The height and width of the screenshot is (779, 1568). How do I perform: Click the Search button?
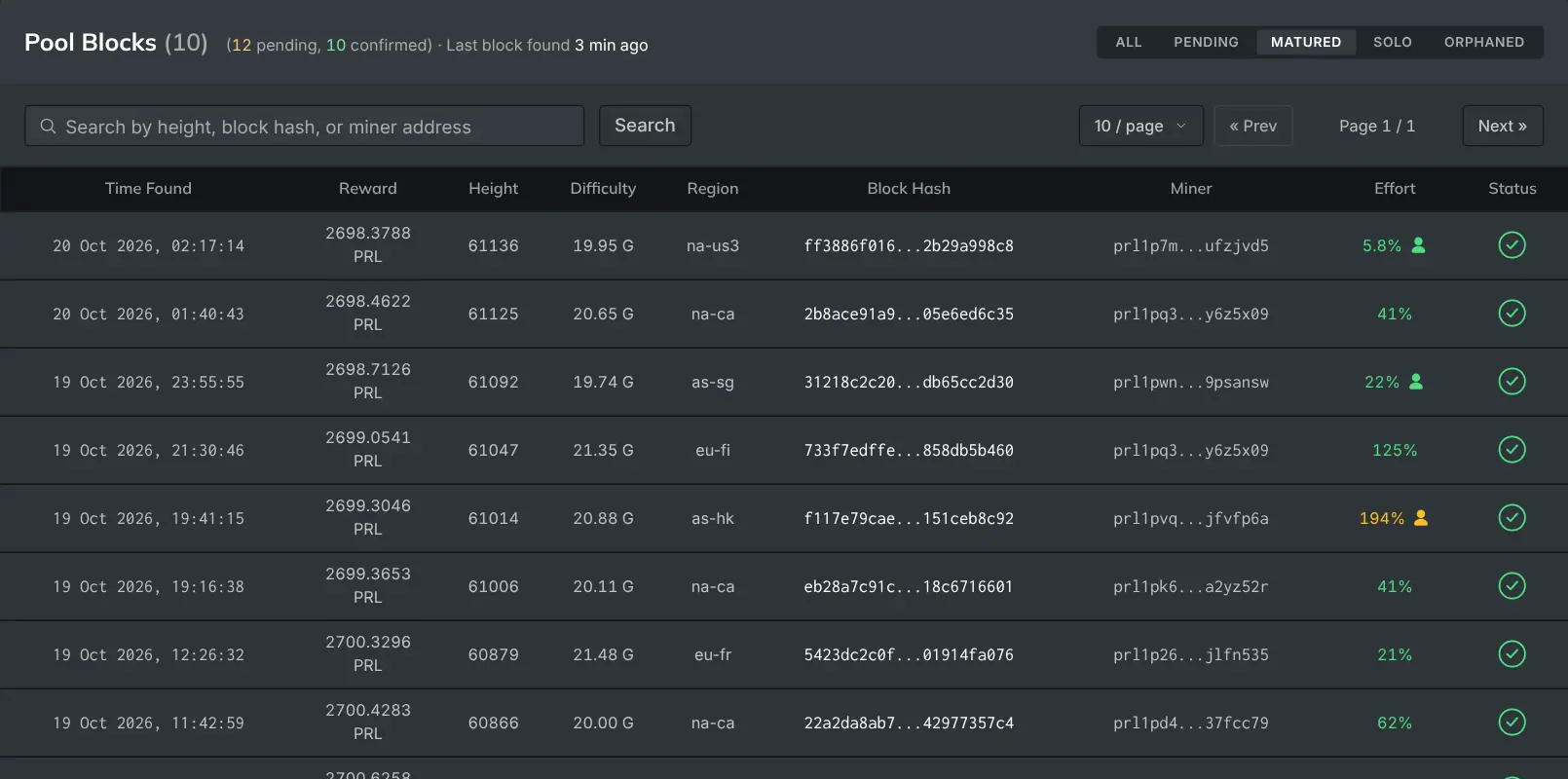pyautogui.click(x=645, y=126)
